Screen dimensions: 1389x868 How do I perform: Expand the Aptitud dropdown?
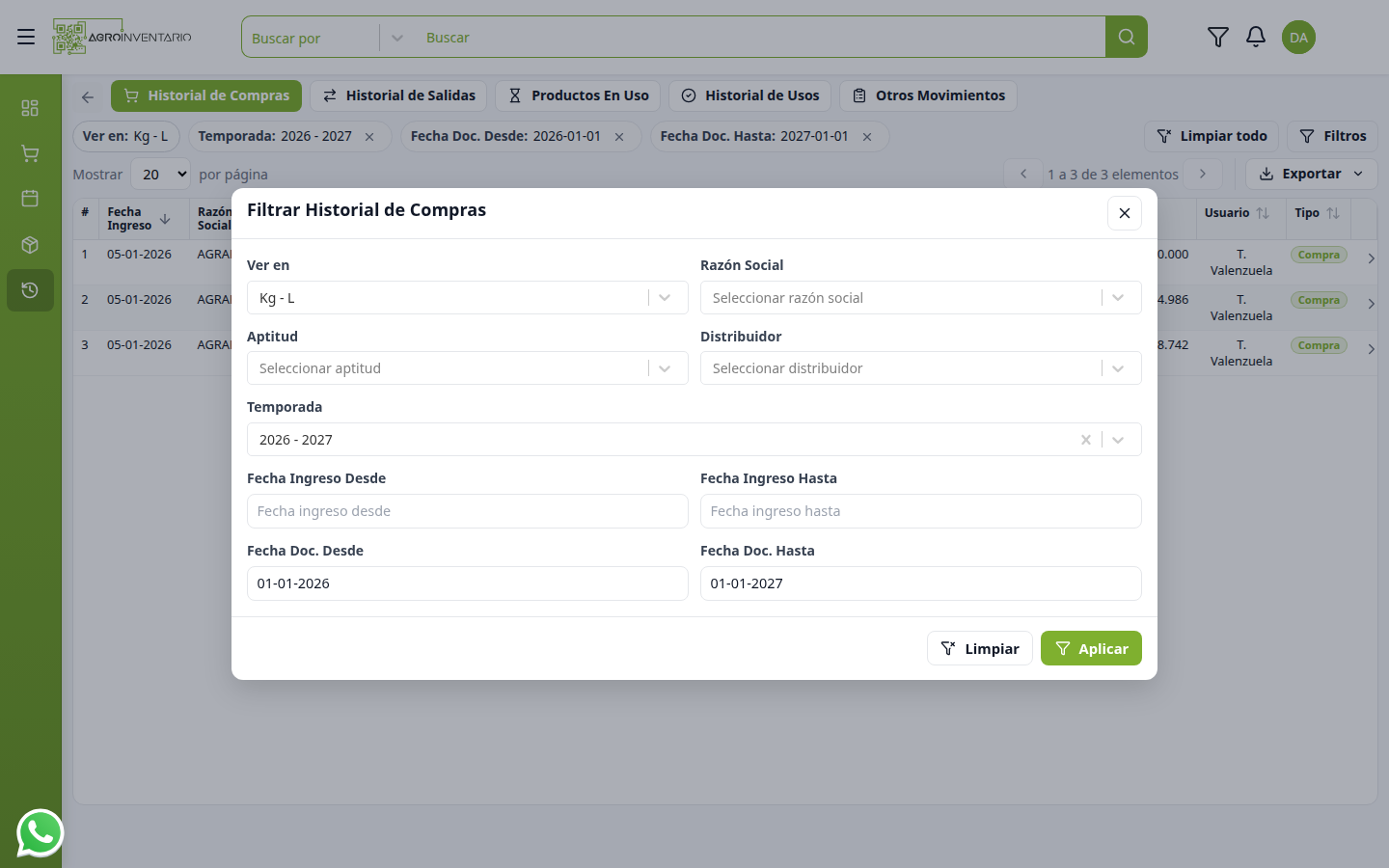click(x=665, y=368)
